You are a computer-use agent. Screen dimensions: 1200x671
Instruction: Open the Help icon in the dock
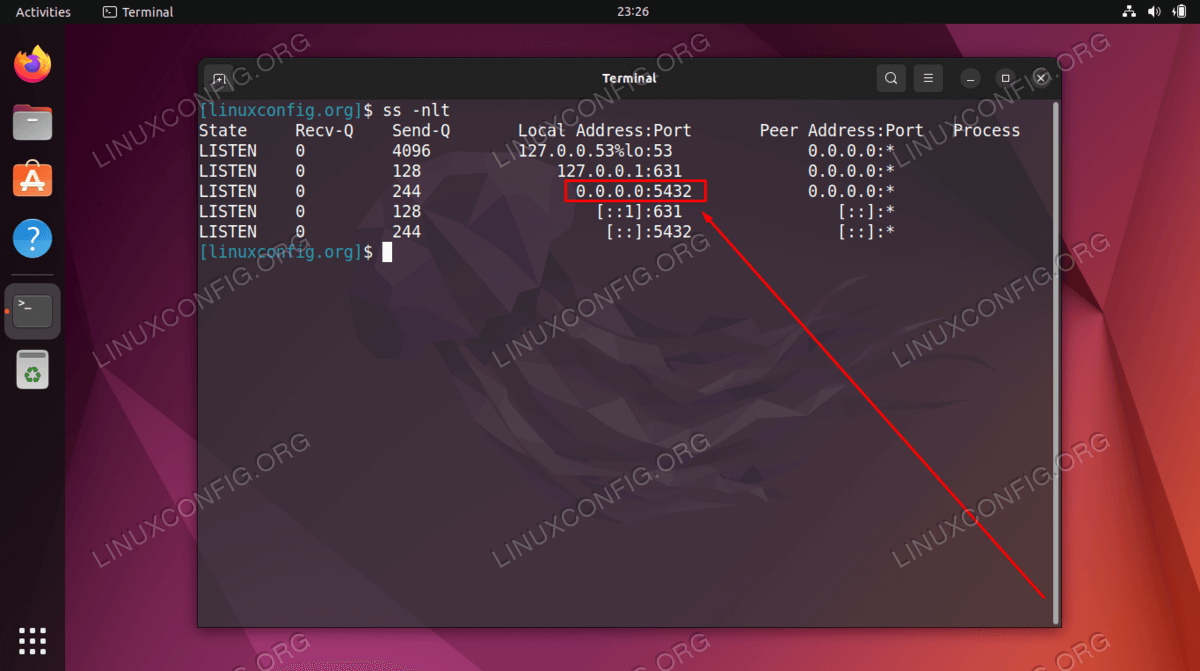33,239
